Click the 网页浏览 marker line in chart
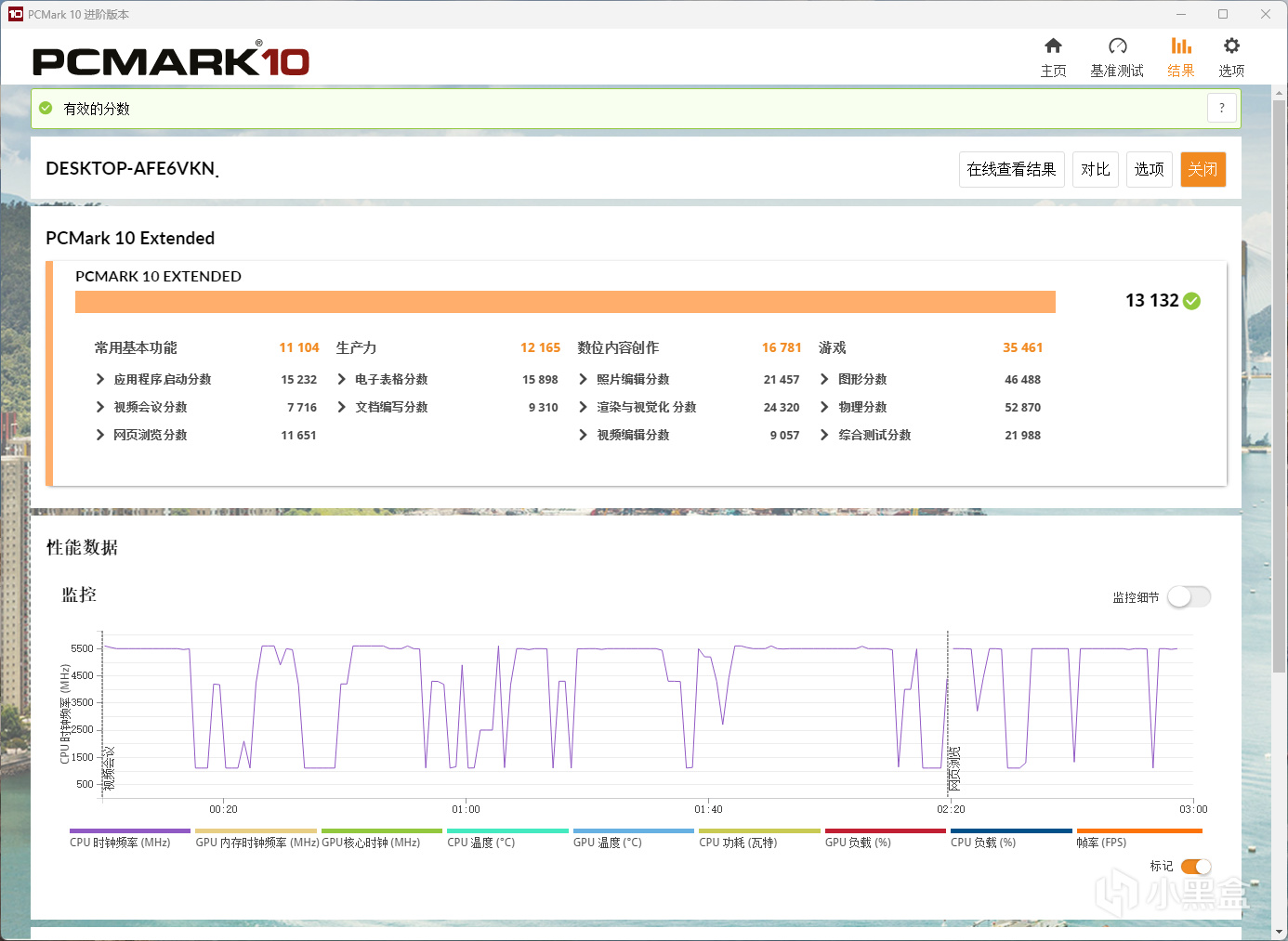Image resolution: width=1288 pixels, height=941 pixels. tap(948, 713)
